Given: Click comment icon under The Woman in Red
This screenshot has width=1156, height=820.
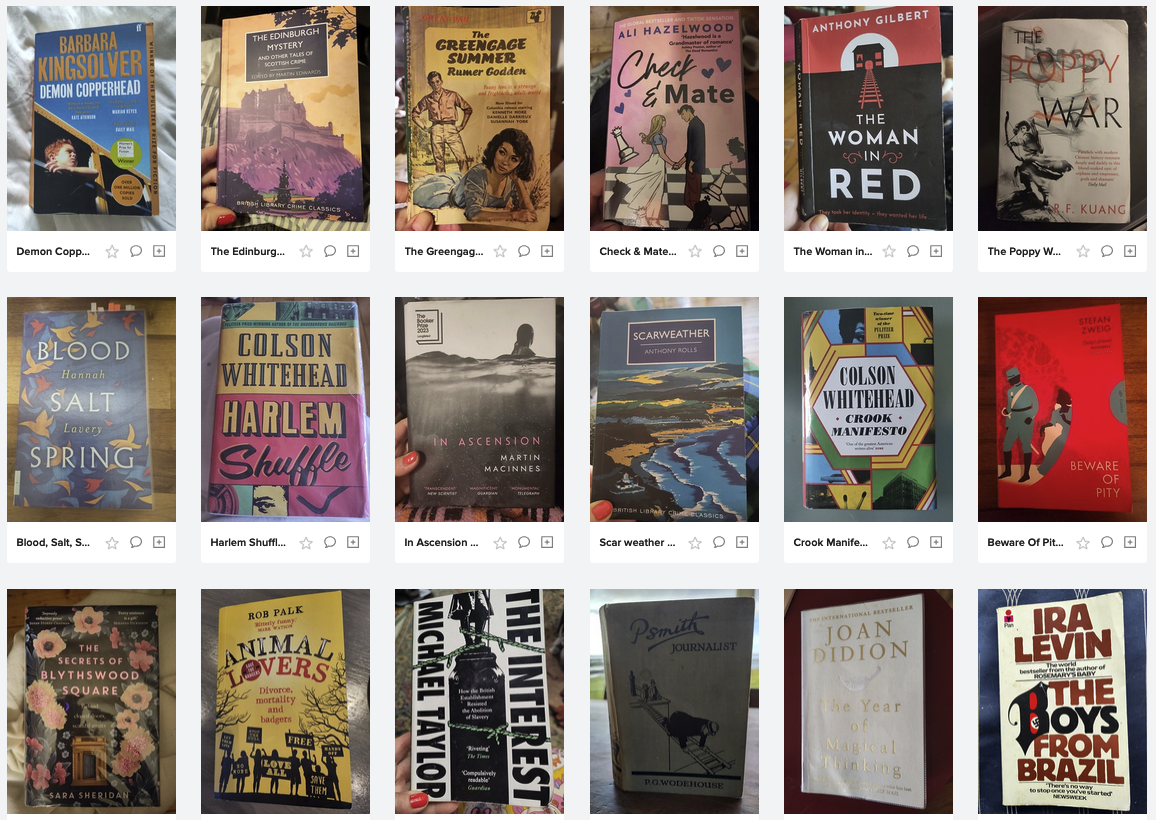Looking at the screenshot, I should (x=913, y=251).
